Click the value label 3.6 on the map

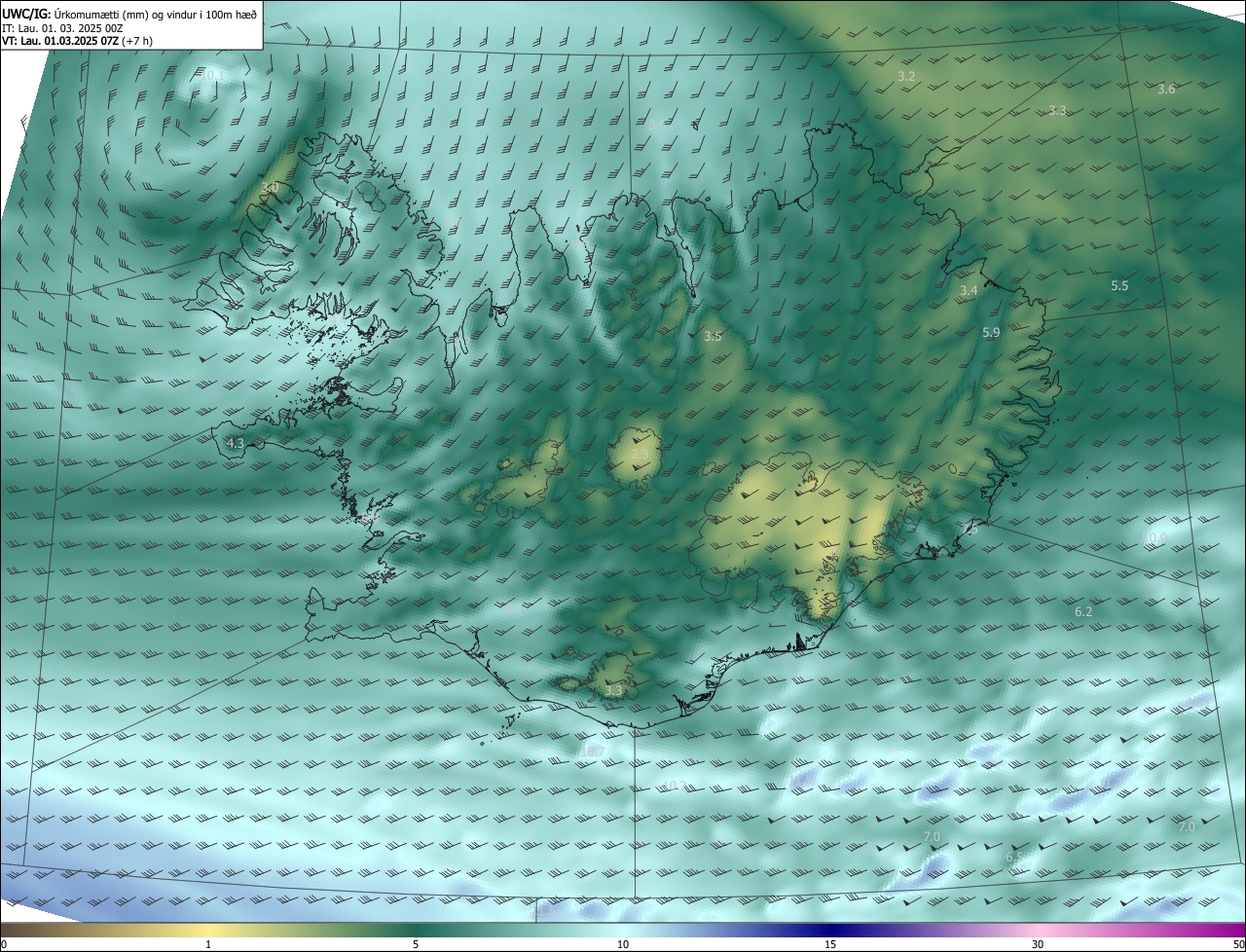click(1166, 90)
